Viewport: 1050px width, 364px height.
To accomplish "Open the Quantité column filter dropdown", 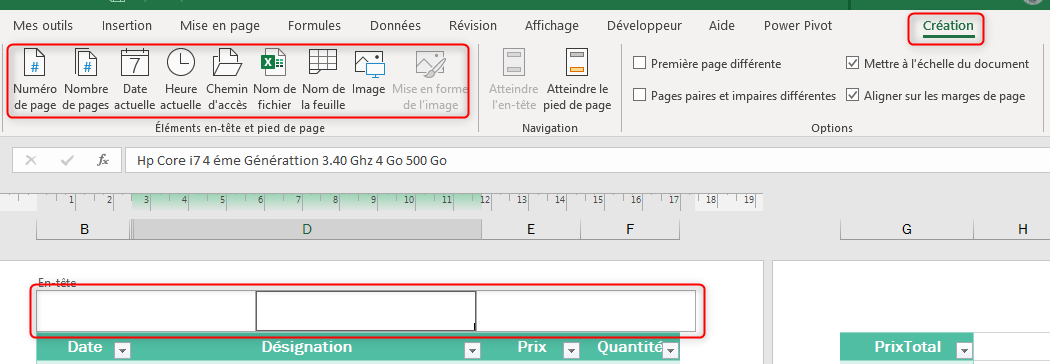I will [x=671, y=350].
